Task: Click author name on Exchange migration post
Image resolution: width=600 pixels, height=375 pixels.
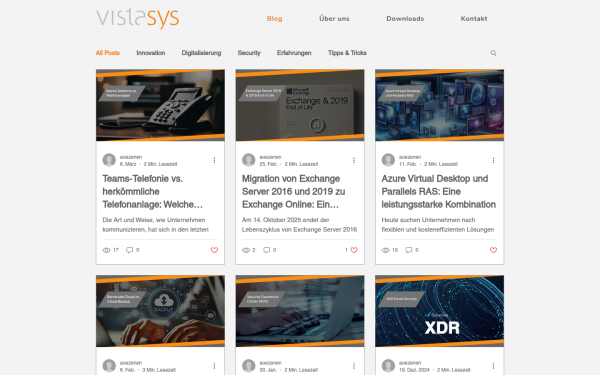Action: click(x=271, y=157)
